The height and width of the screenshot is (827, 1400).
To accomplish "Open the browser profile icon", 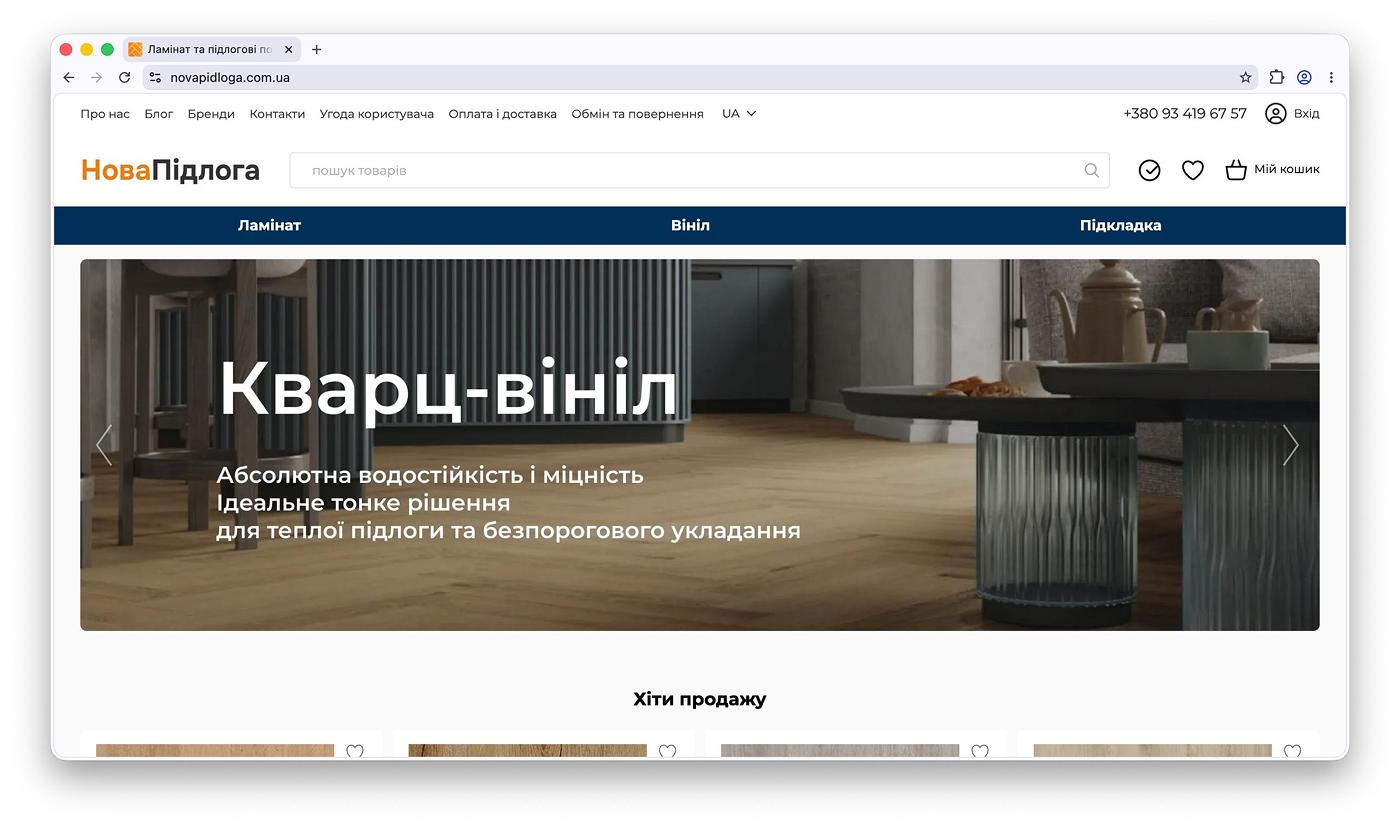I will [x=1304, y=77].
